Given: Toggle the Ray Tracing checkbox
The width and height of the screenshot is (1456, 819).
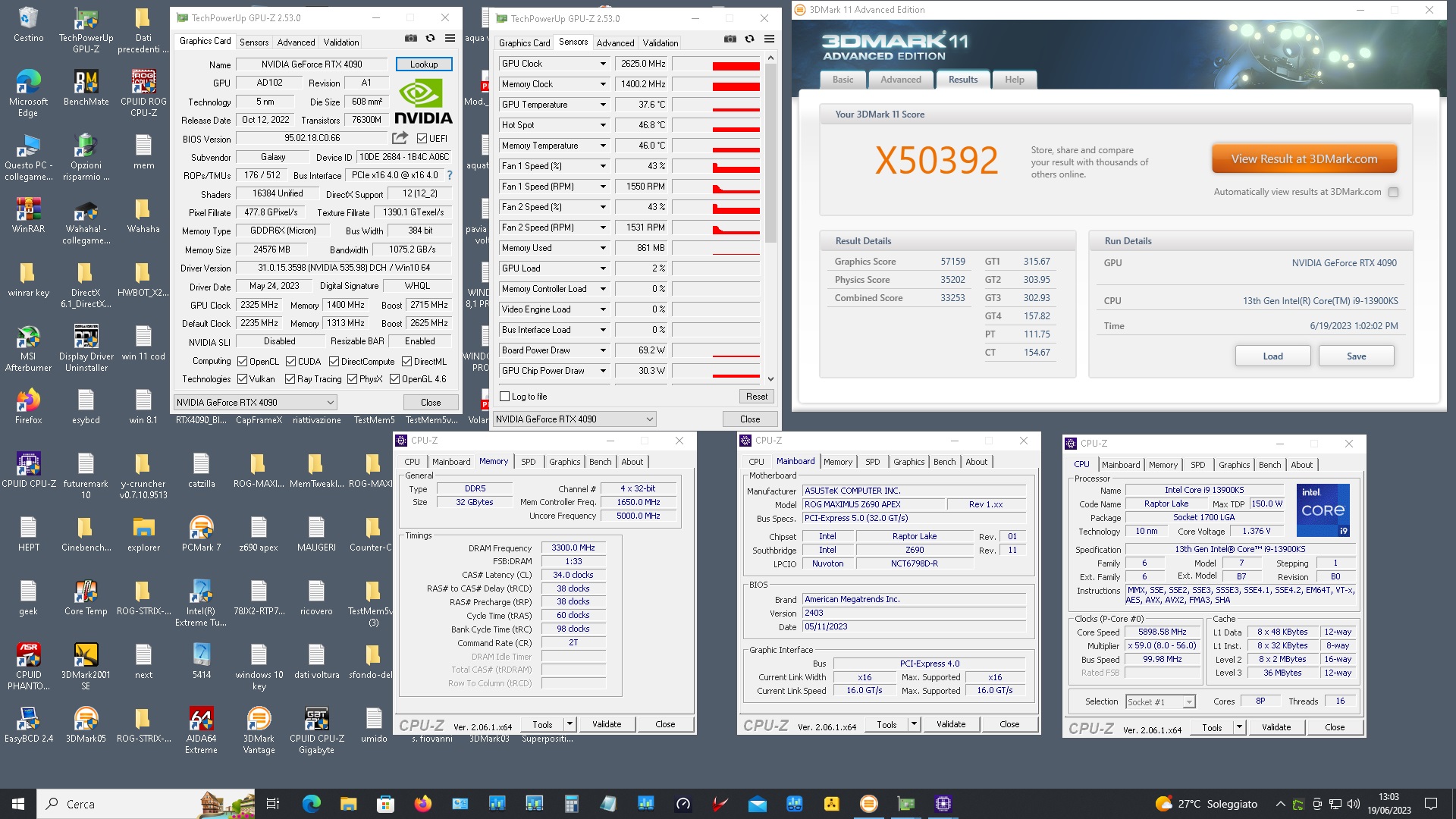Looking at the screenshot, I should click(x=290, y=379).
